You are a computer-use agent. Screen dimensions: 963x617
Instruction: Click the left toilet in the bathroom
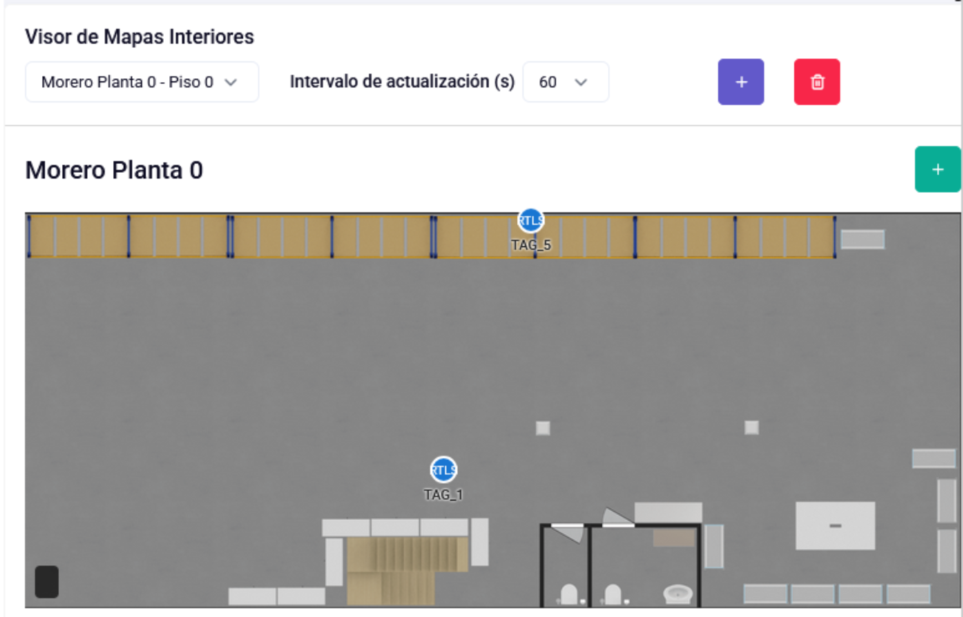(x=569, y=594)
